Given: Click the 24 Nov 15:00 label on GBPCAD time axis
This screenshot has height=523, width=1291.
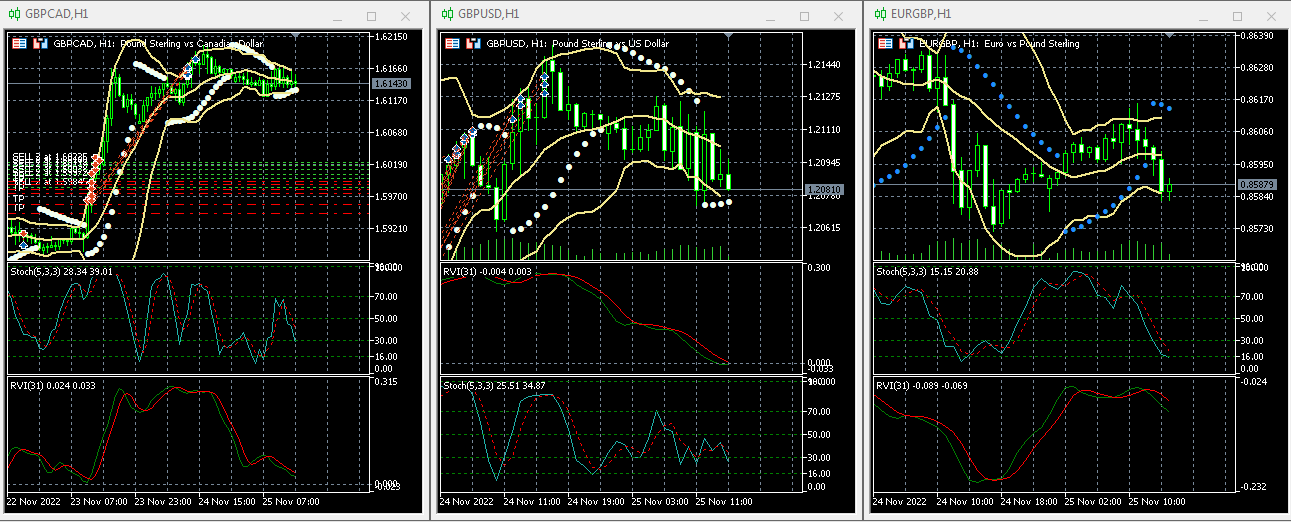Looking at the screenshot, I should (226, 501).
